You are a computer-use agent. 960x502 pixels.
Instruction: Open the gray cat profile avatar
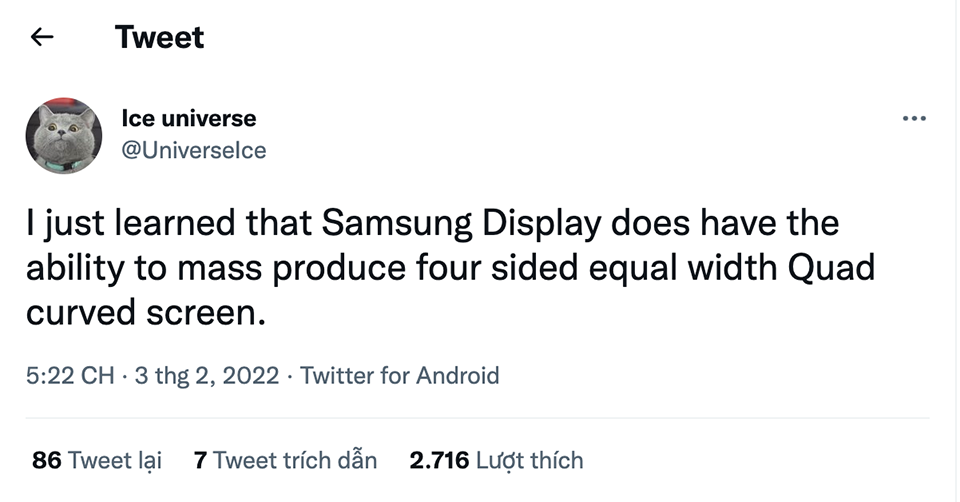(64, 135)
